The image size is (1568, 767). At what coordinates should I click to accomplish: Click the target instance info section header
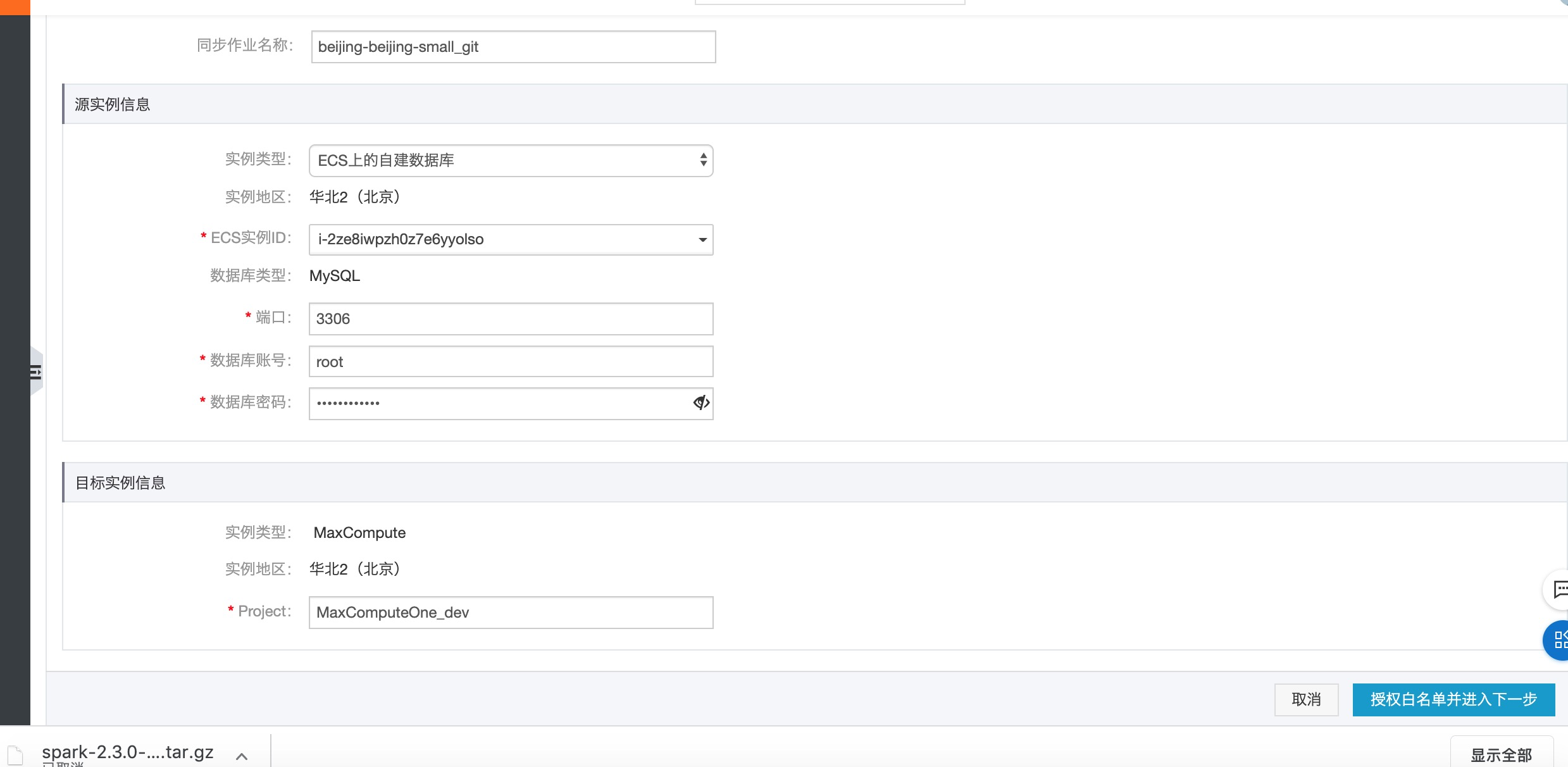(x=120, y=483)
